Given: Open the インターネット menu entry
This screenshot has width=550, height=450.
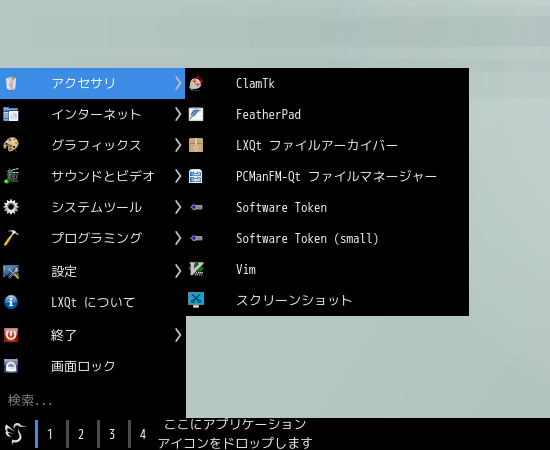Looking at the screenshot, I should point(92,114).
